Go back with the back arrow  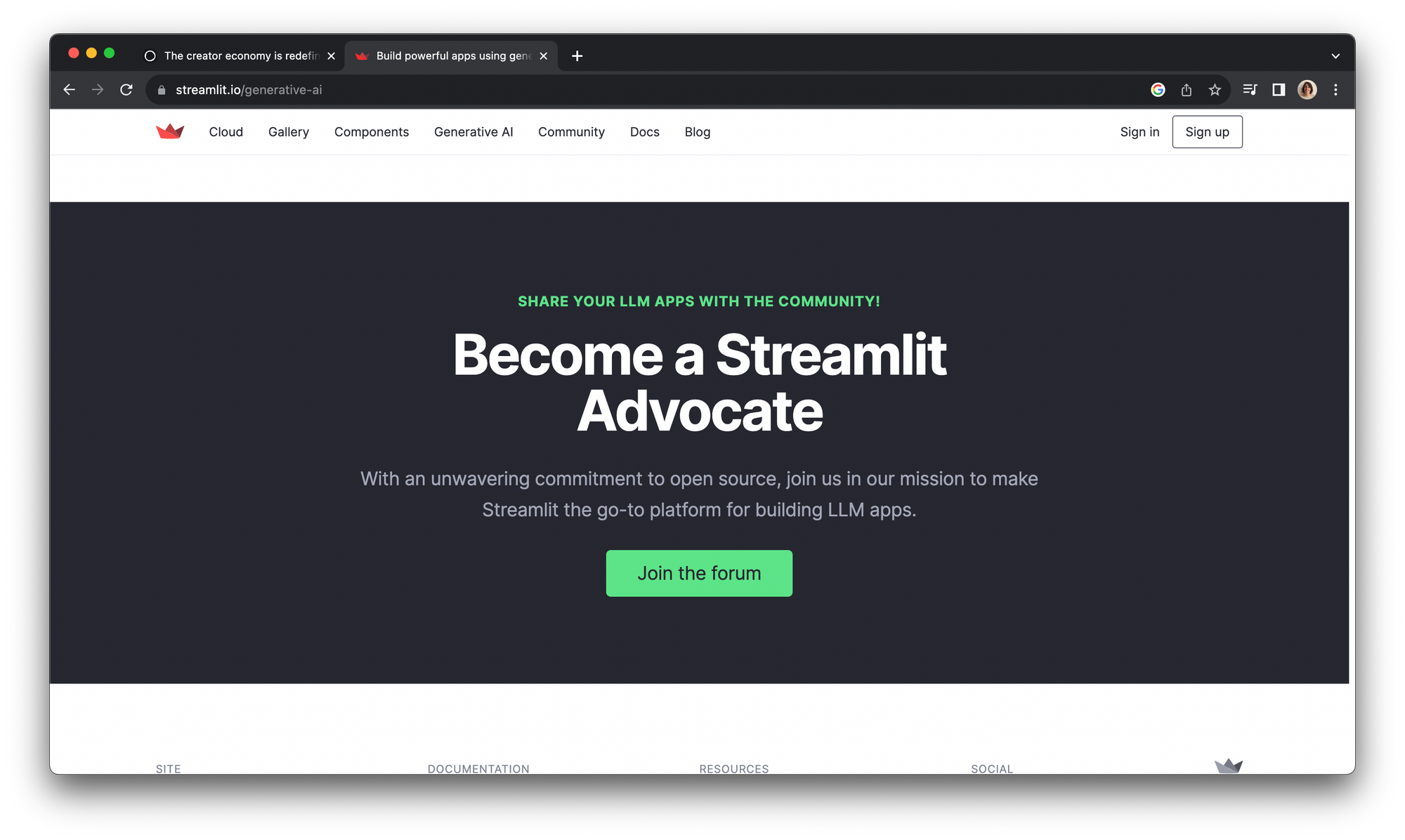[x=69, y=90]
